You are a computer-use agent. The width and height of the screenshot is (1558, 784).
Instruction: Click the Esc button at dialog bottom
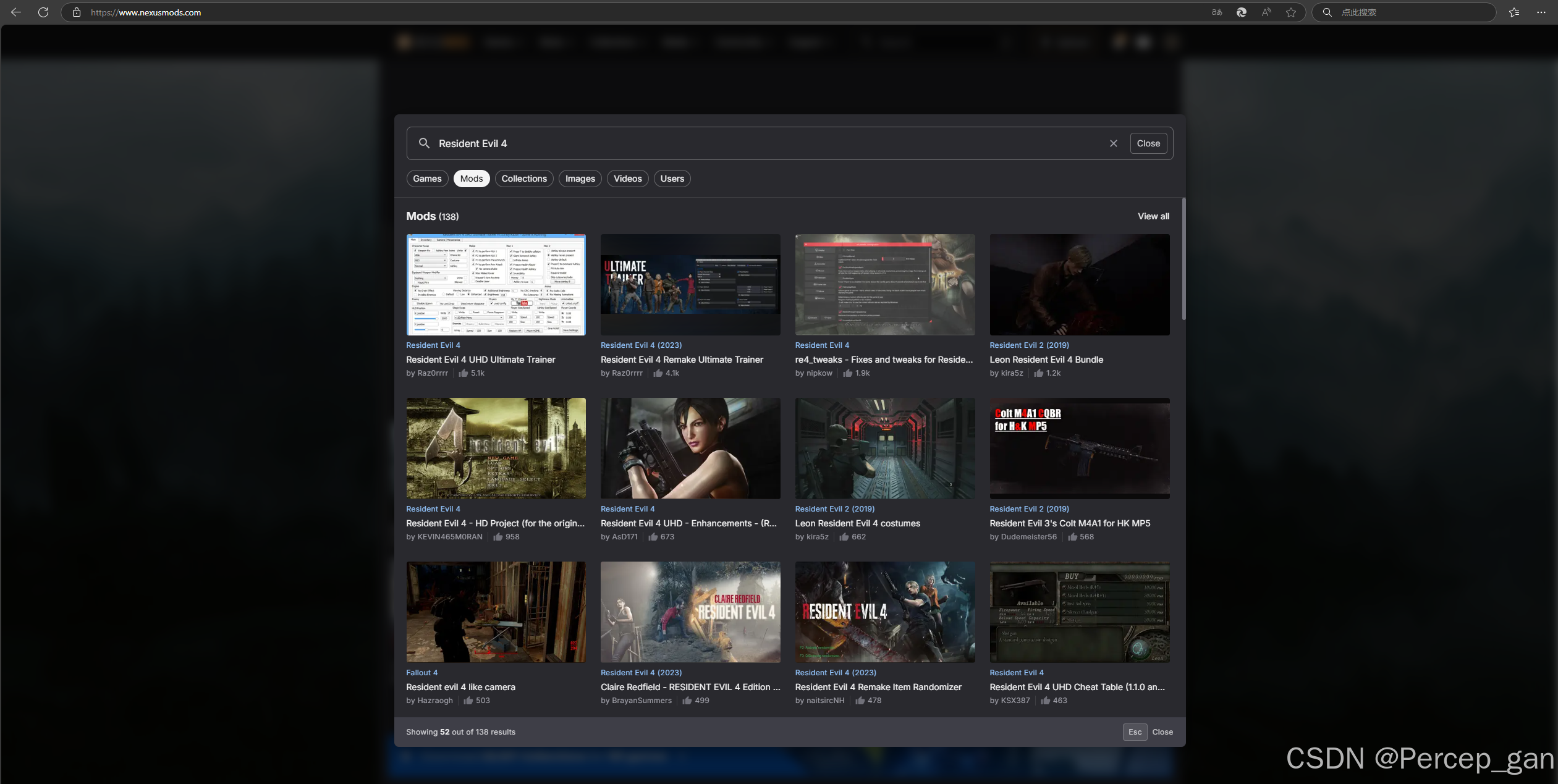pos(1135,731)
